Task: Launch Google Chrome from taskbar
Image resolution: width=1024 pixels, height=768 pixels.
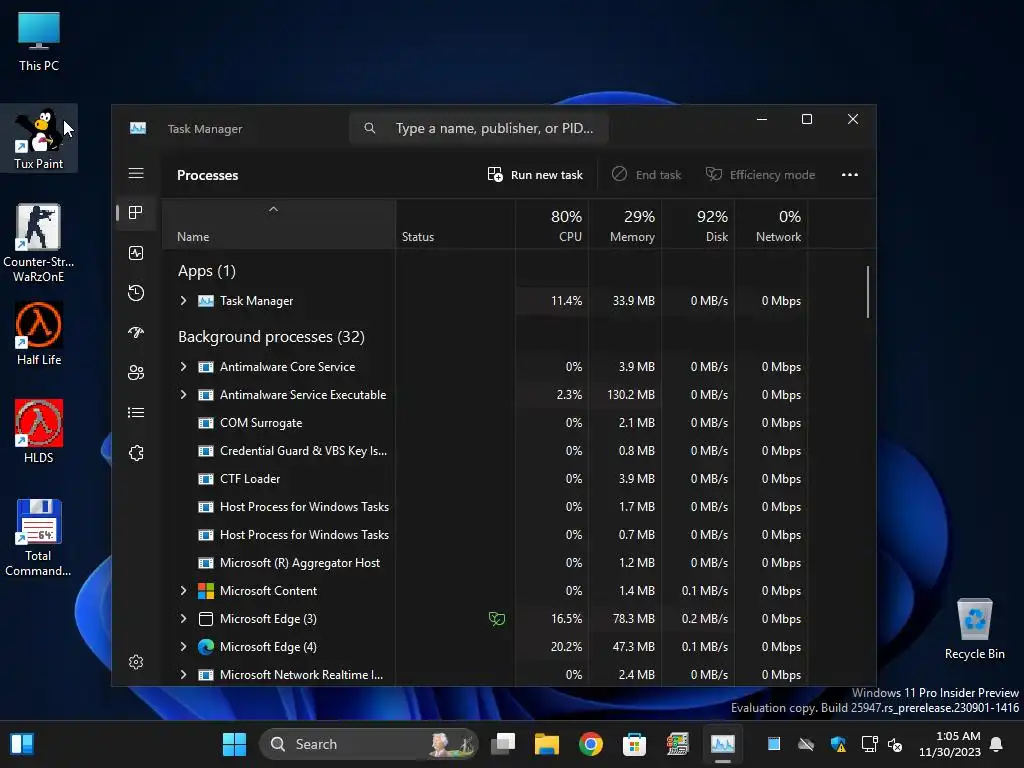Action: (x=590, y=744)
